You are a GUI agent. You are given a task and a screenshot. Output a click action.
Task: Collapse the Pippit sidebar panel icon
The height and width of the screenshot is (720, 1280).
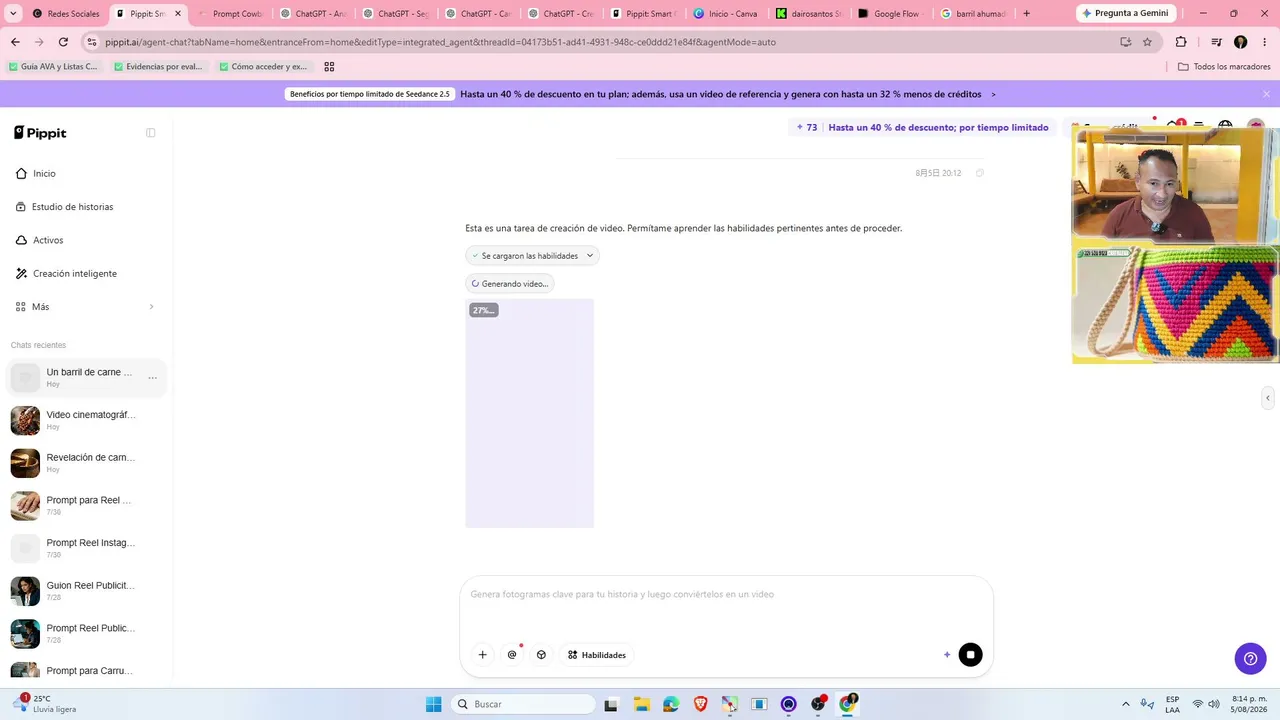pyautogui.click(x=151, y=133)
